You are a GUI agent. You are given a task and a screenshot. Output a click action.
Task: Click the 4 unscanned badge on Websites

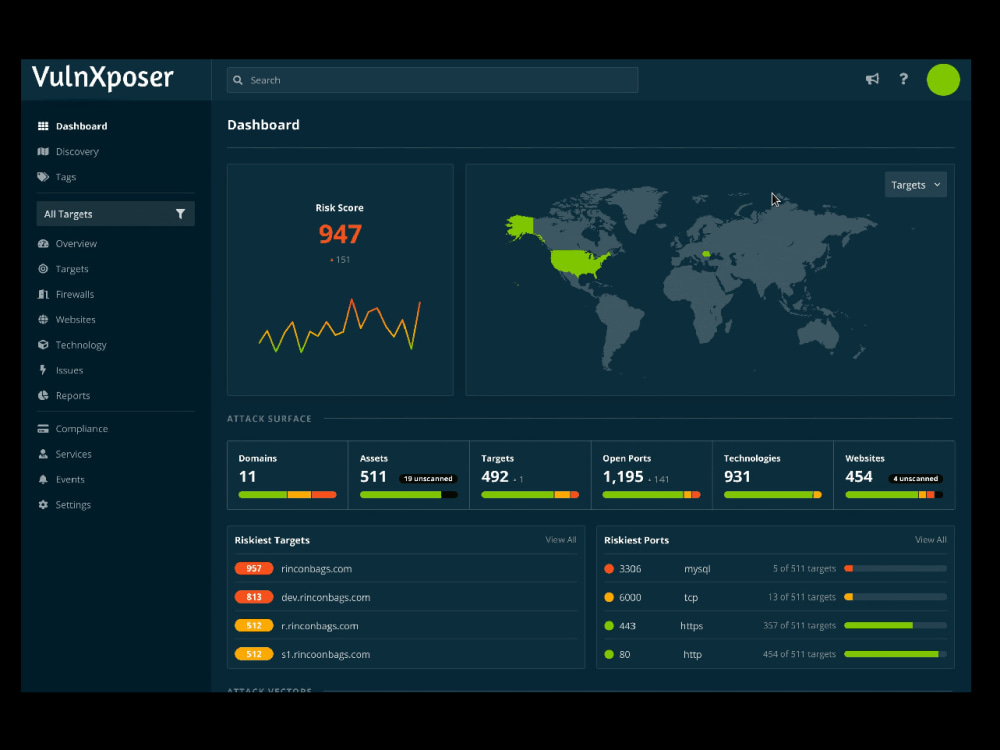915,478
